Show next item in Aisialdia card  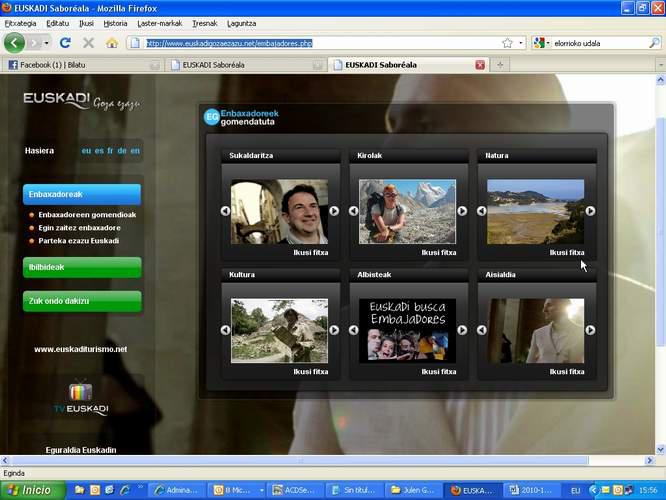coord(590,330)
